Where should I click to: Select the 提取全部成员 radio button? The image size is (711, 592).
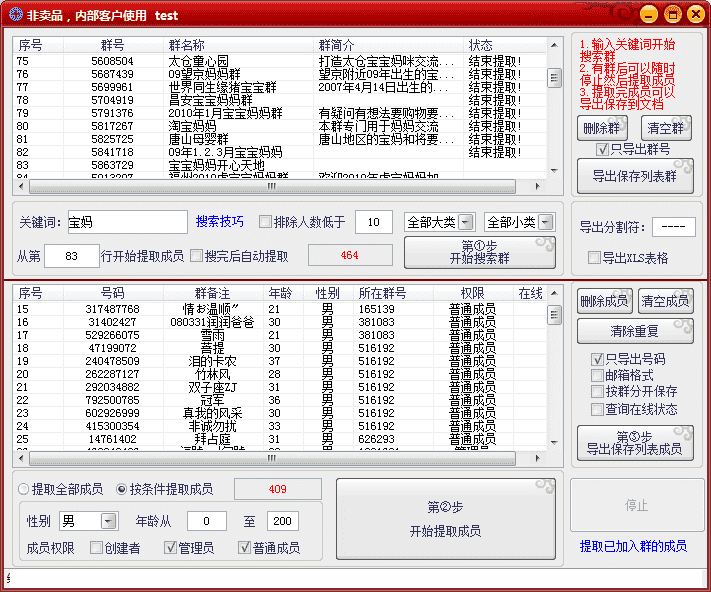pos(24,489)
